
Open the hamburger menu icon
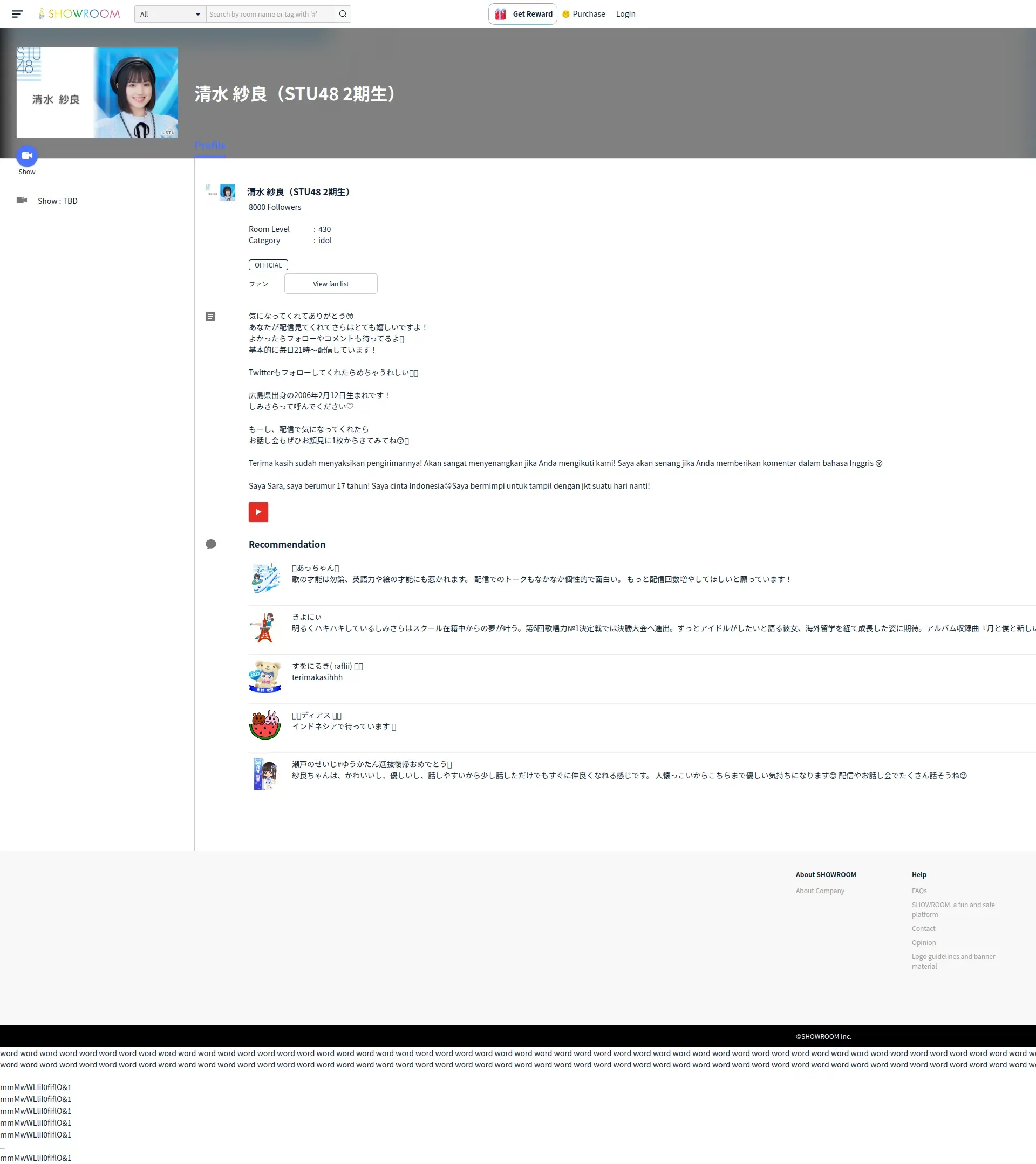pos(17,13)
